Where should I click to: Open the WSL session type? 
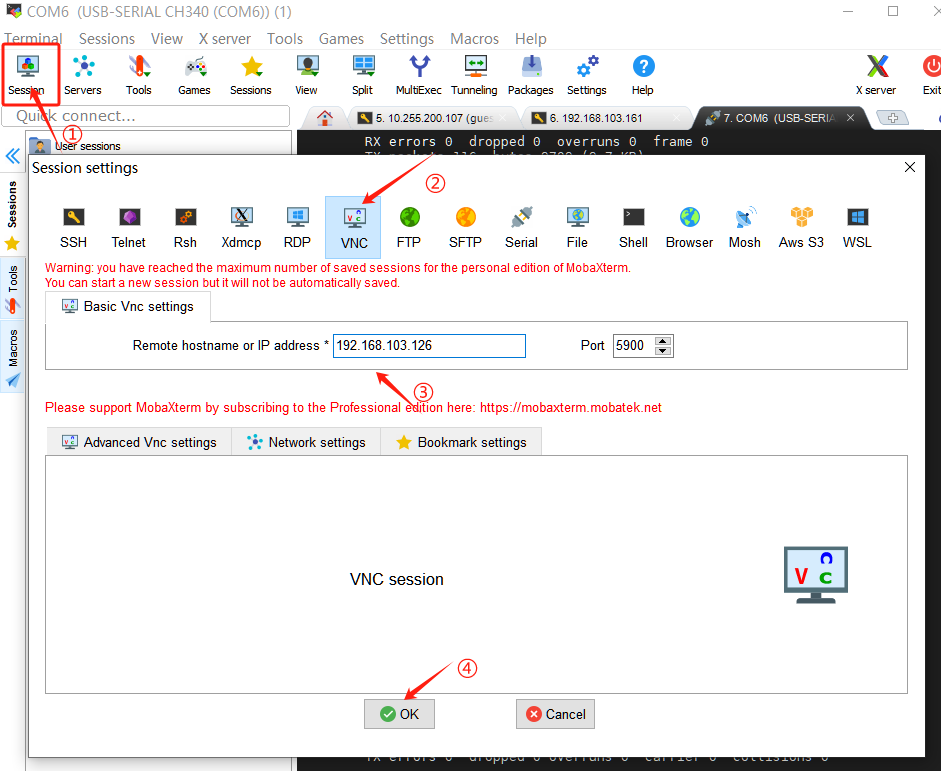tap(857, 226)
